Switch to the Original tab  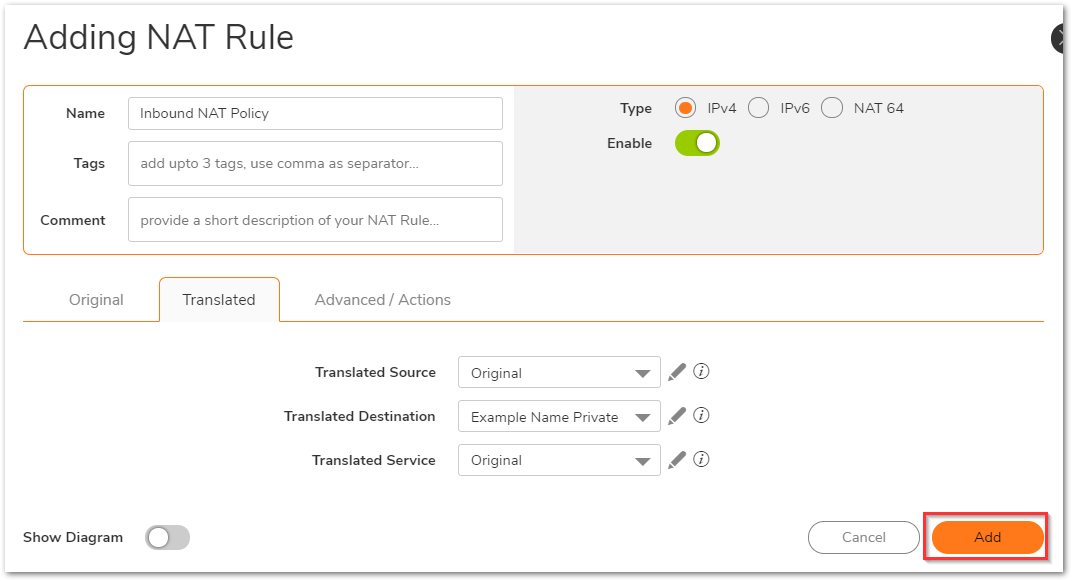click(96, 300)
